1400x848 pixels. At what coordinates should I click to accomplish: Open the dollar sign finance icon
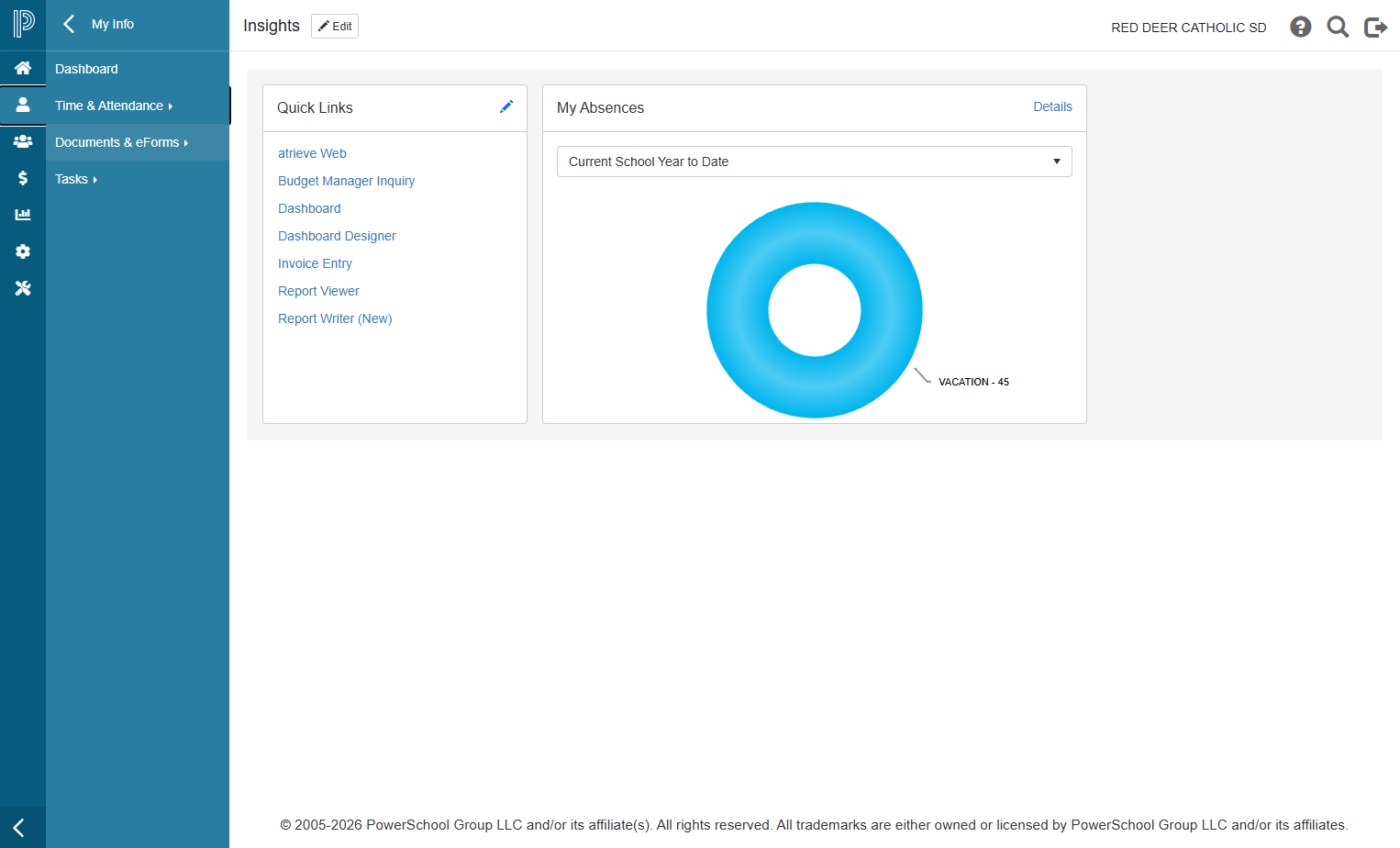tap(23, 178)
